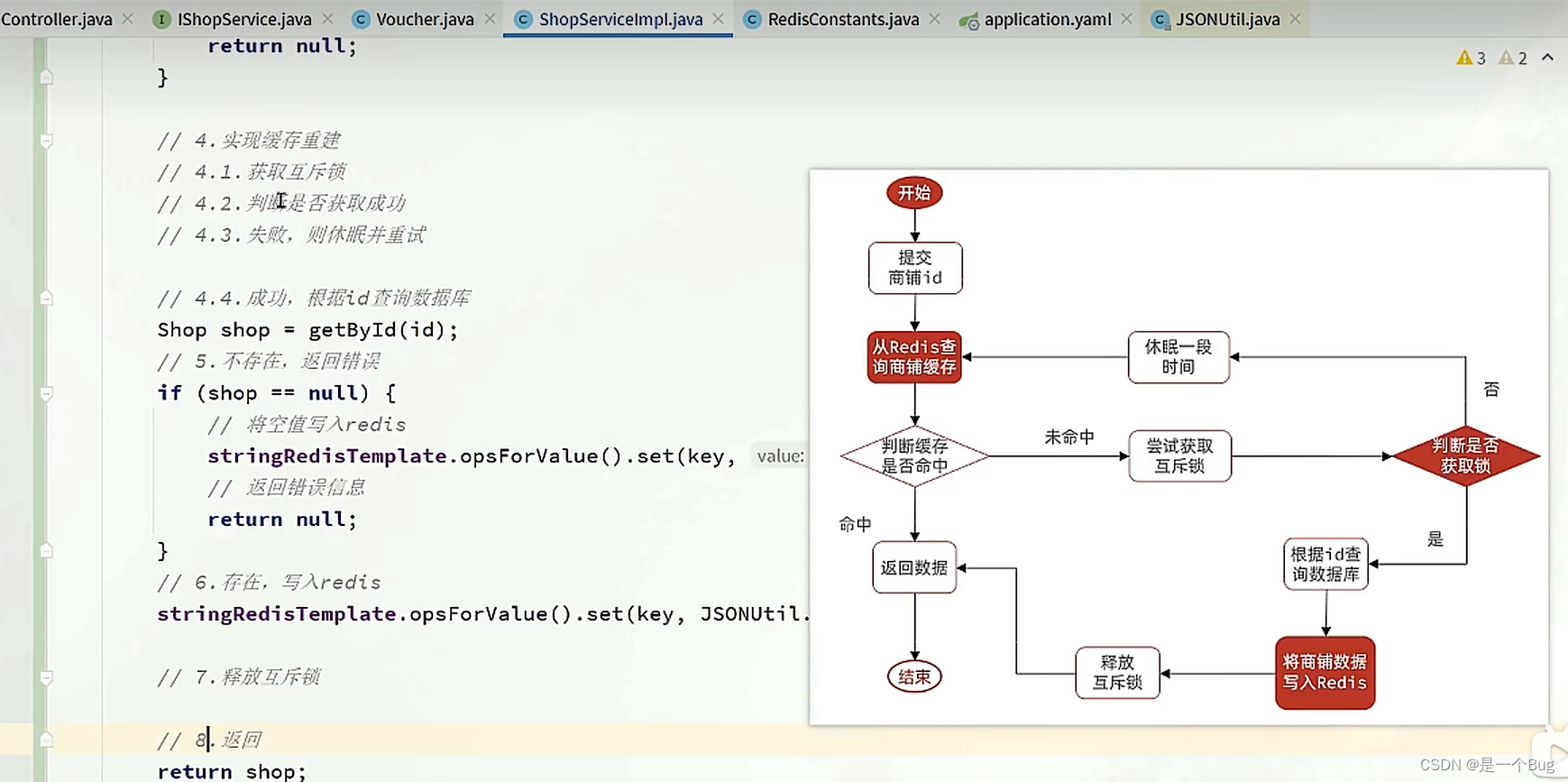Collapse comment block starting at '// 4.实现缓存重建'
This screenshot has height=782, width=1568.
tap(46, 141)
